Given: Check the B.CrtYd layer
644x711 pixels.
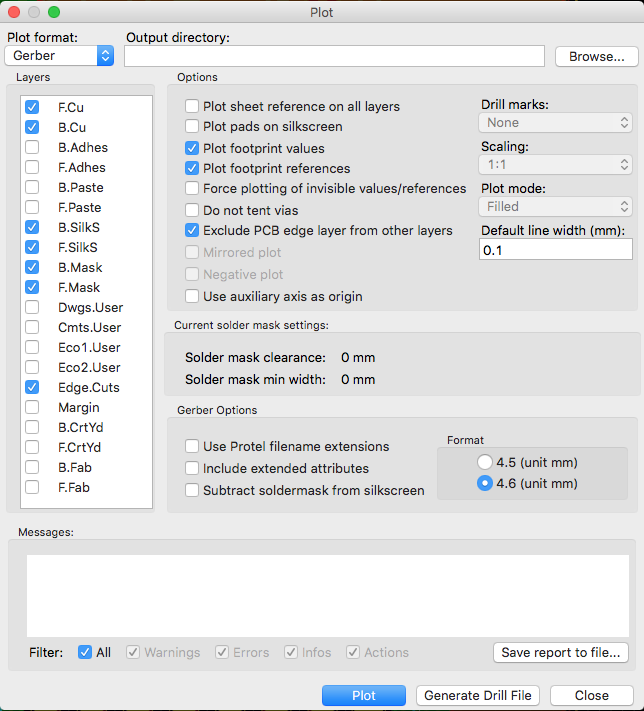Looking at the screenshot, I should point(32,427).
